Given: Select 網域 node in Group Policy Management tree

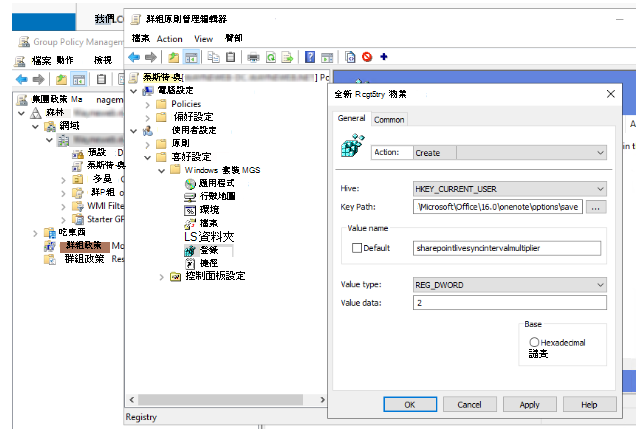Looking at the screenshot, I should pos(69,126).
